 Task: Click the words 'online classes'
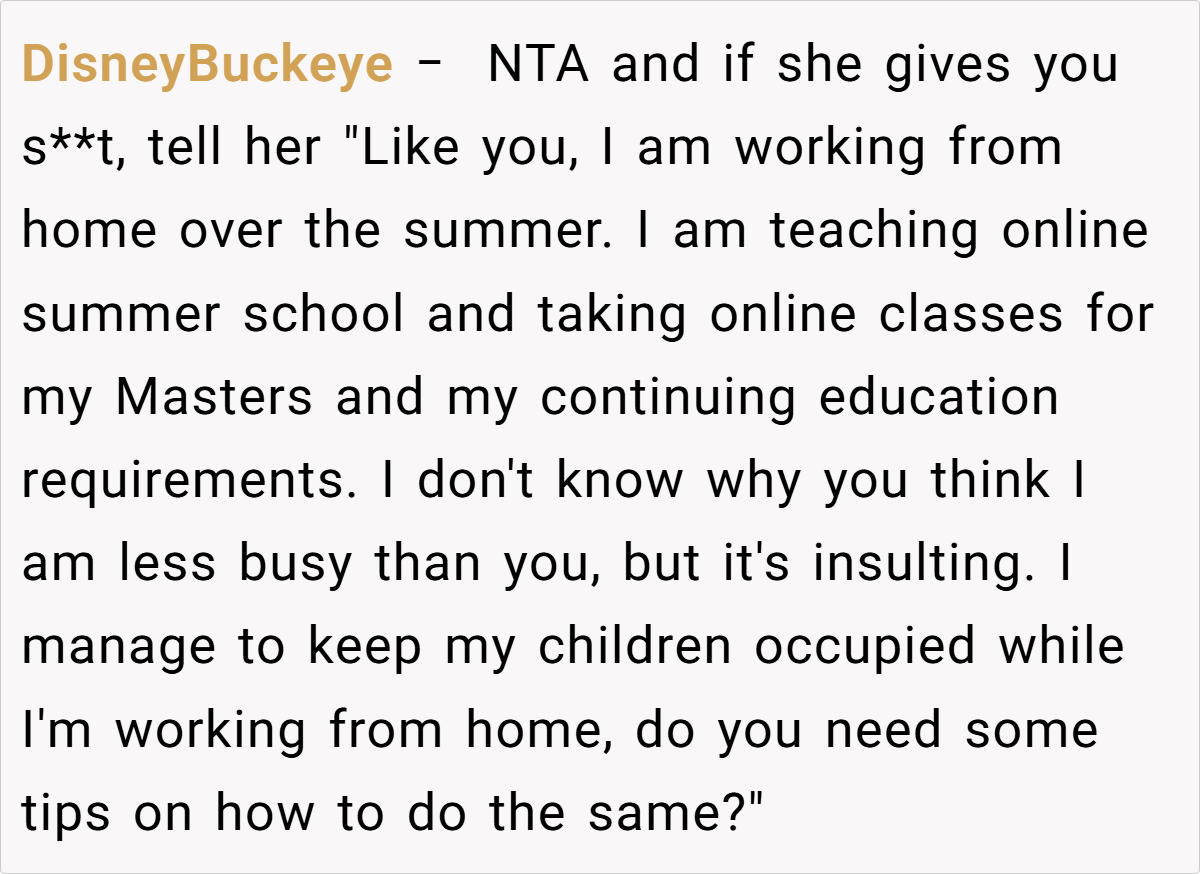(887, 314)
